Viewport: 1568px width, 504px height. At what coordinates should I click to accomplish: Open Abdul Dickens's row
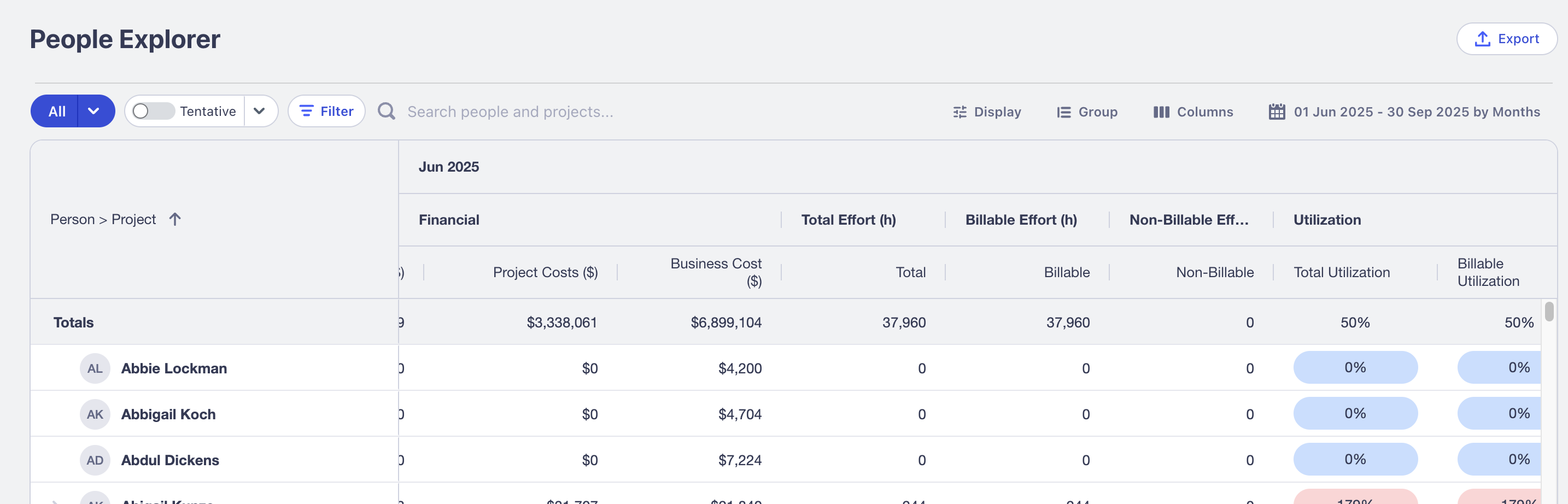tap(170, 460)
